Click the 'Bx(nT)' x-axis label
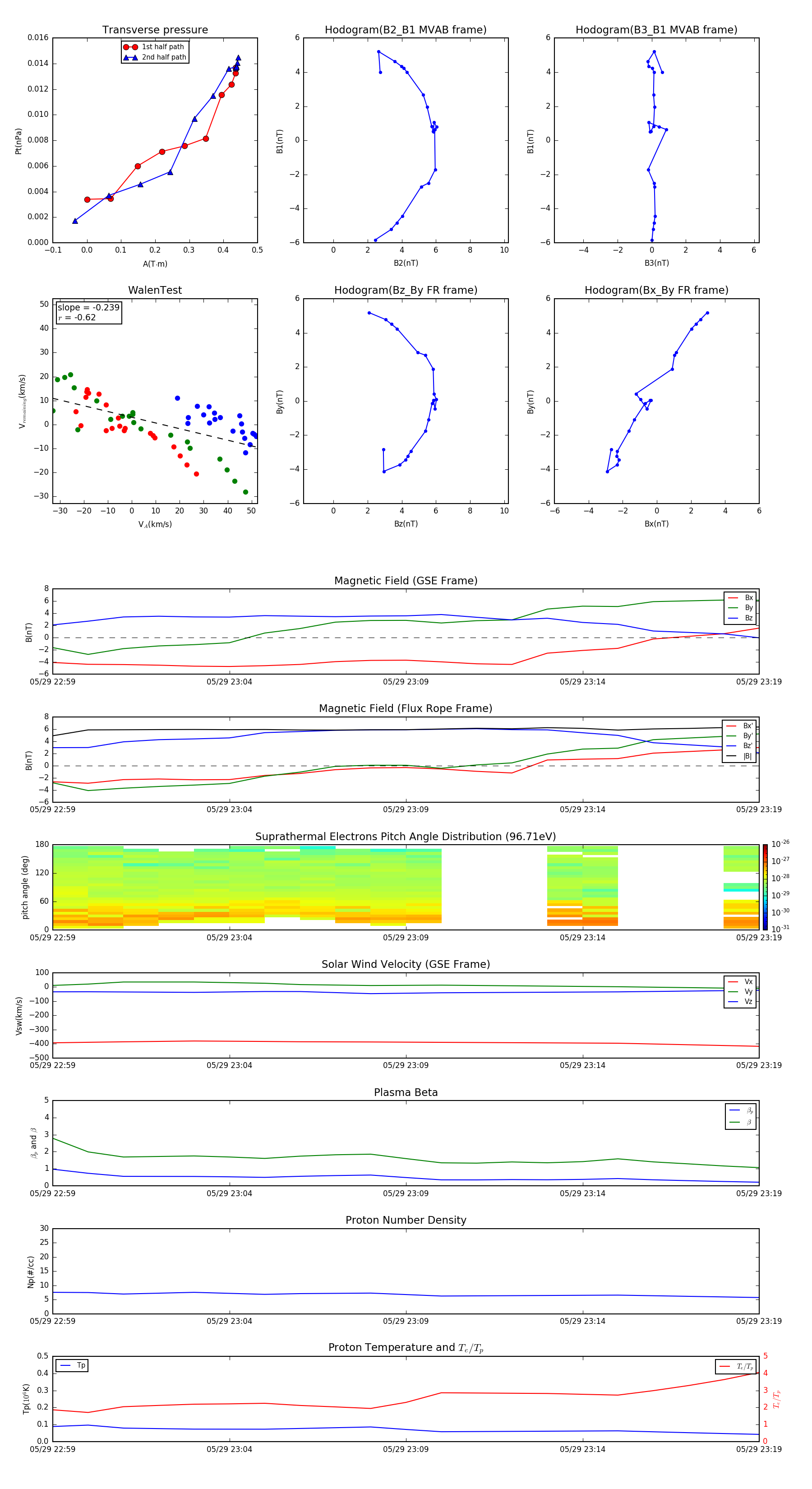 [656, 524]
